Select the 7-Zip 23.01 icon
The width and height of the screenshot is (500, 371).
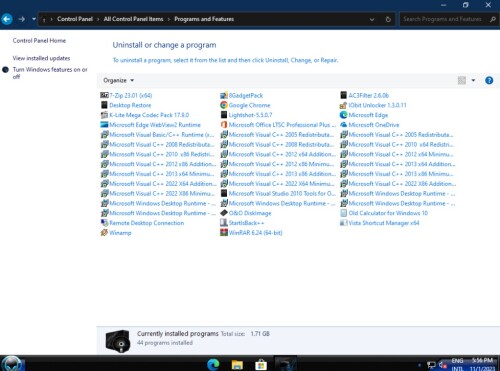pos(104,95)
